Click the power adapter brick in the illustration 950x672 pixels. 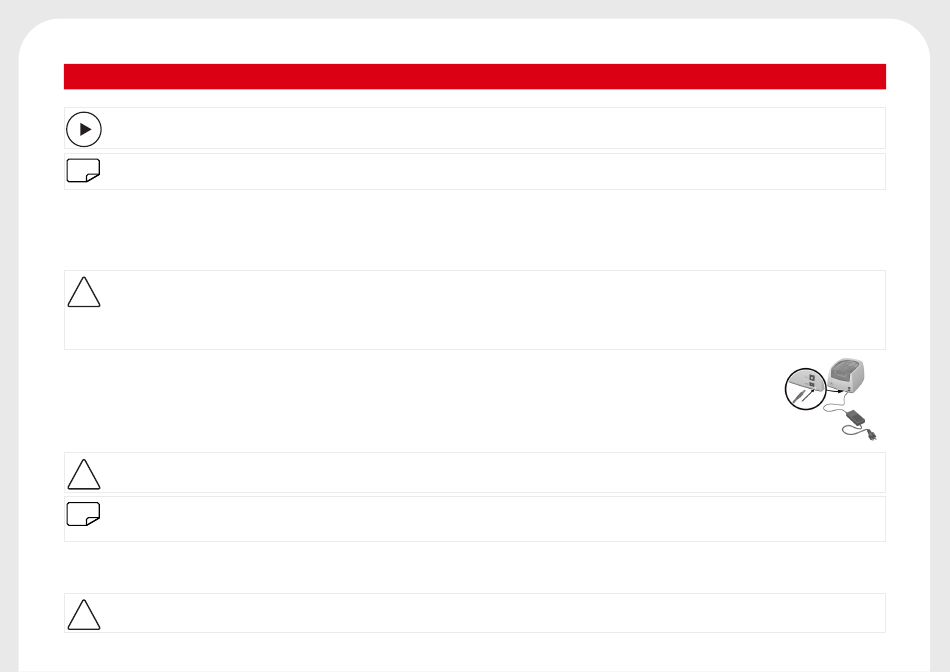click(x=855, y=417)
